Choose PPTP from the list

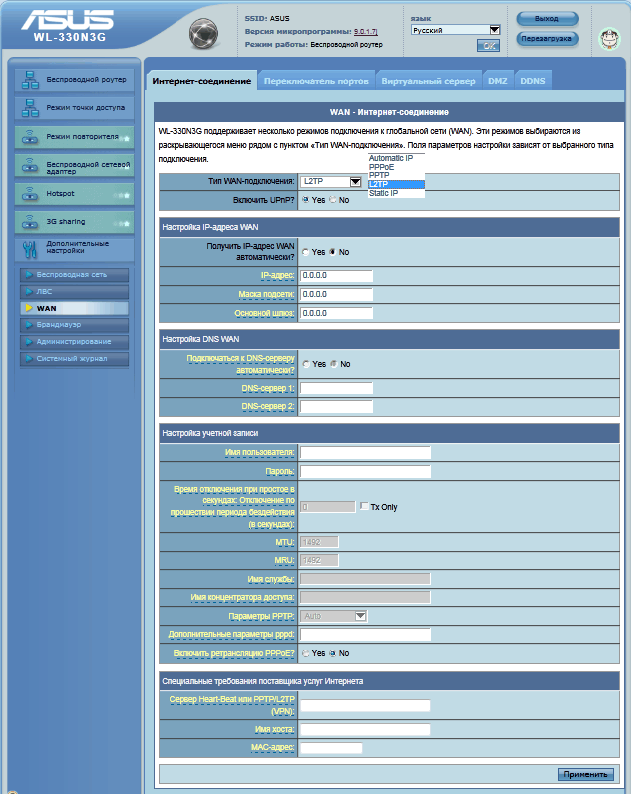396,175
